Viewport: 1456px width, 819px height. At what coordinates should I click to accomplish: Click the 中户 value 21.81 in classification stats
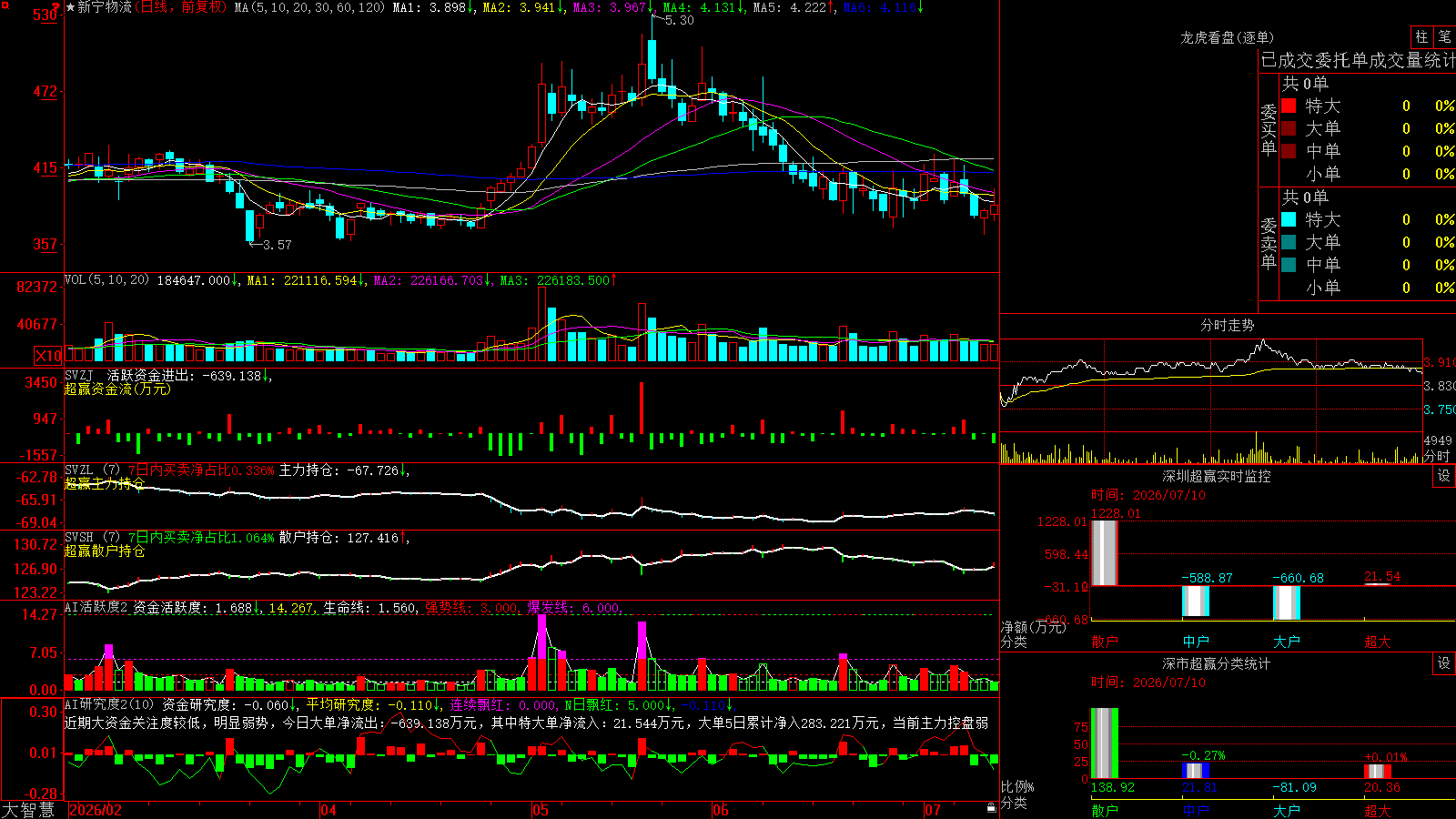tap(1199, 787)
